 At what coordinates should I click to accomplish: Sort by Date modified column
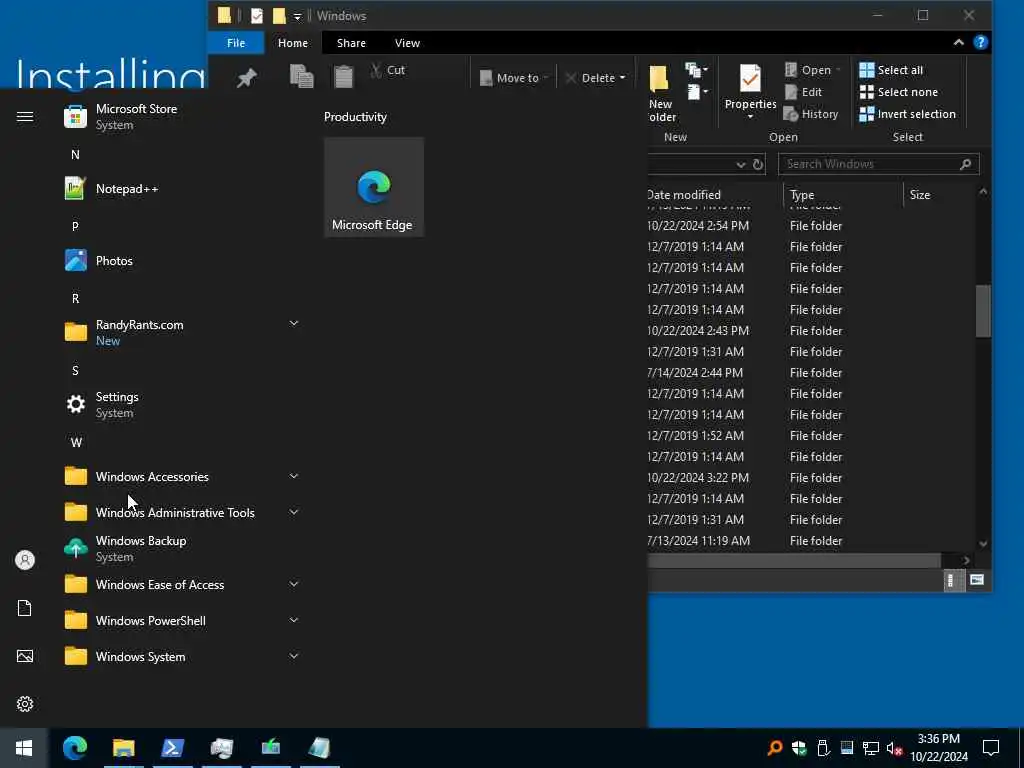[714, 195]
